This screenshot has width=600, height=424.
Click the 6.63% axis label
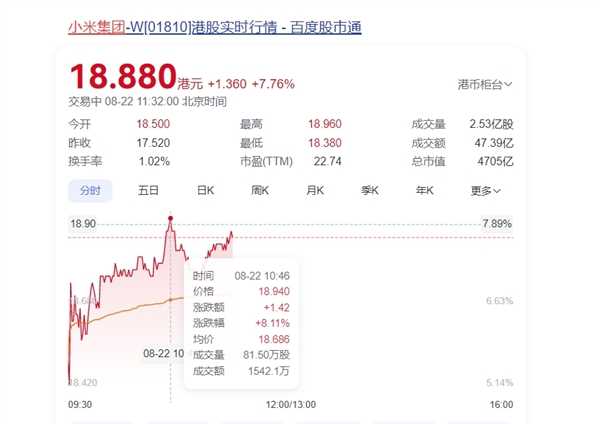coord(499,301)
